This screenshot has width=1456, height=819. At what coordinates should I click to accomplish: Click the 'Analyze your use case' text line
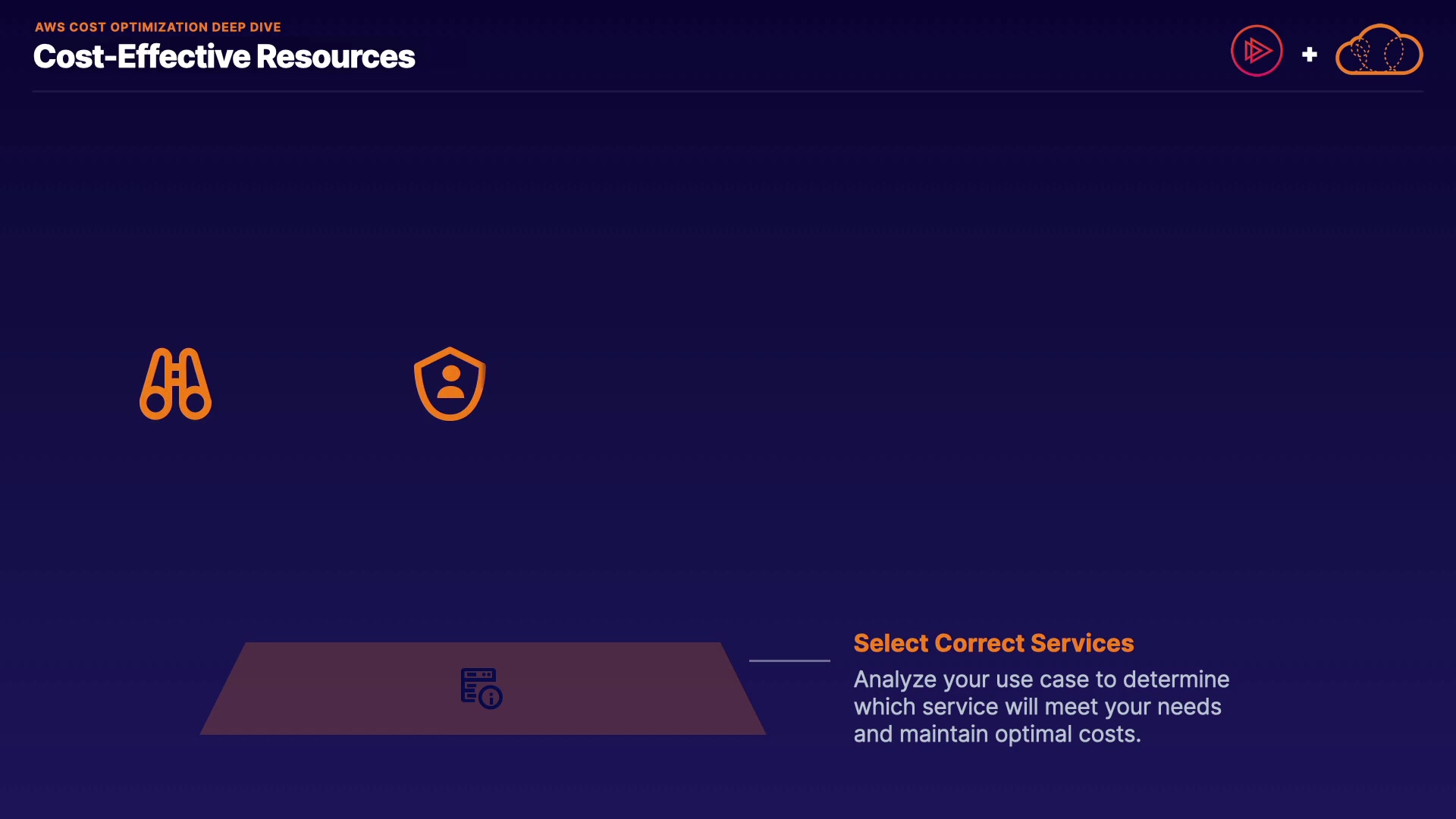1041,679
